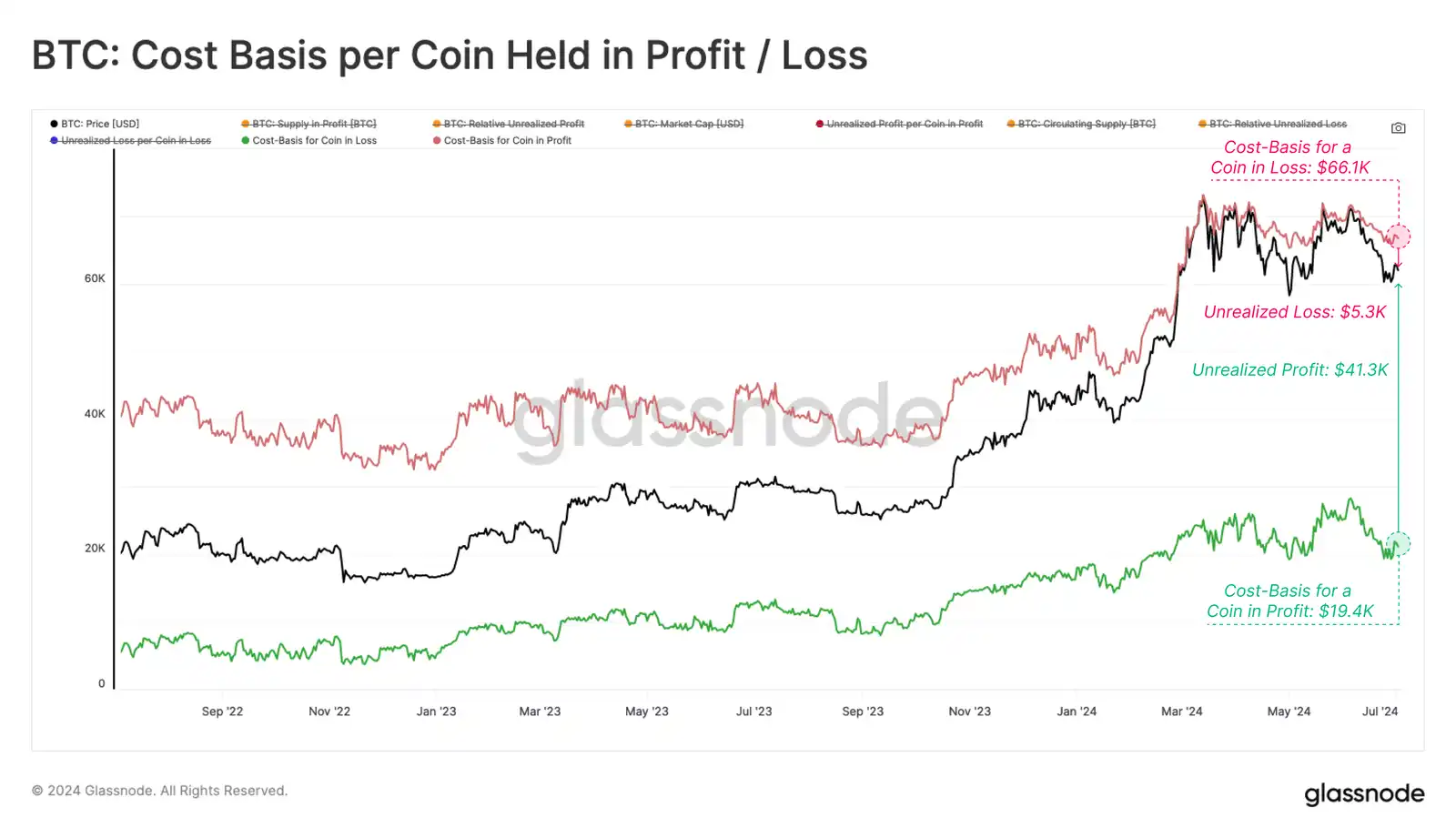Toggle the BTC: Price [USD] series label
The width and height of the screenshot is (1456, 838).
click(100, 124)
